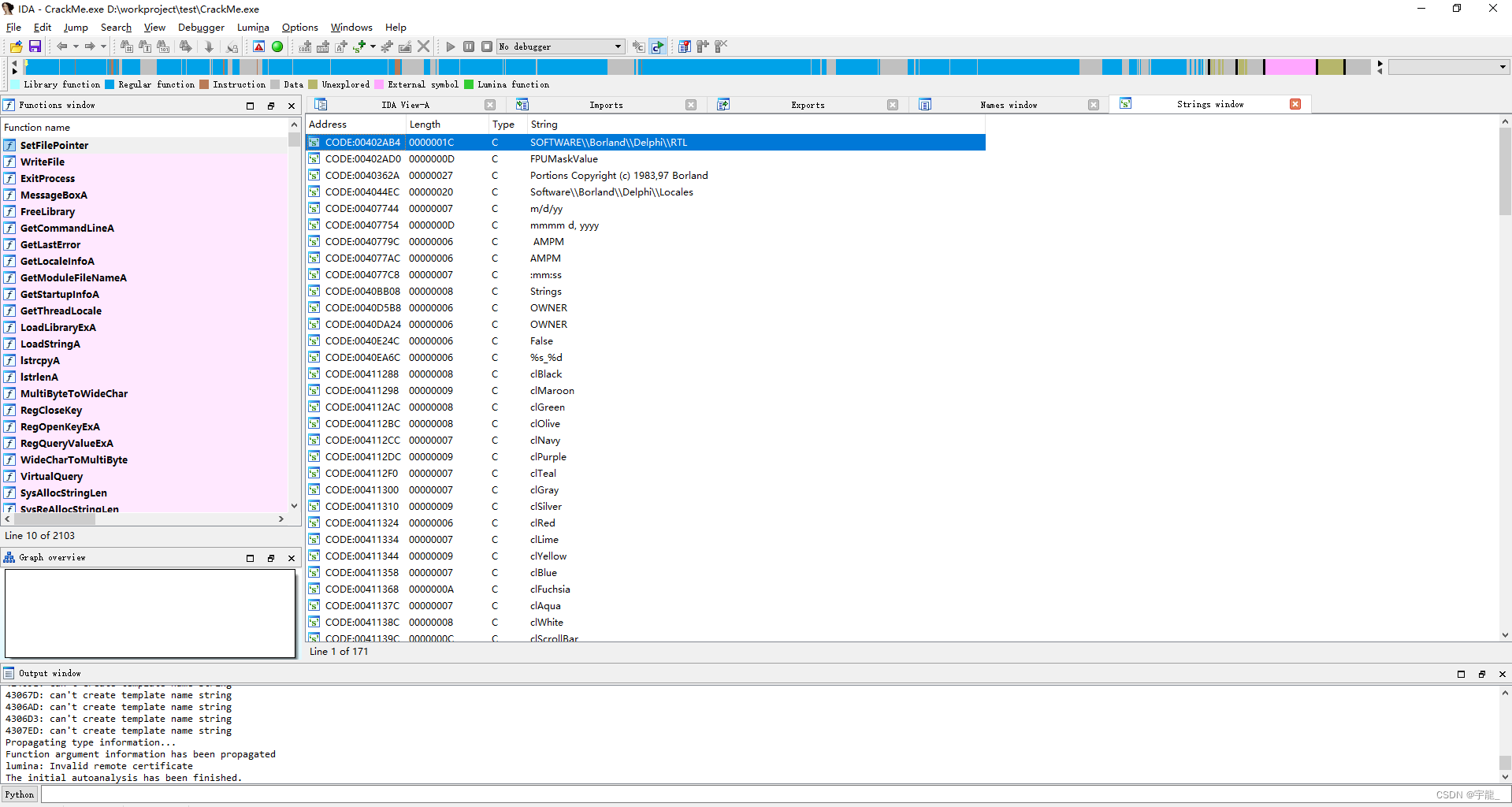This screenshot has width=1512, height=807.
Task: Click the Regular function blue swatch
Action: (x=110, y=84)
